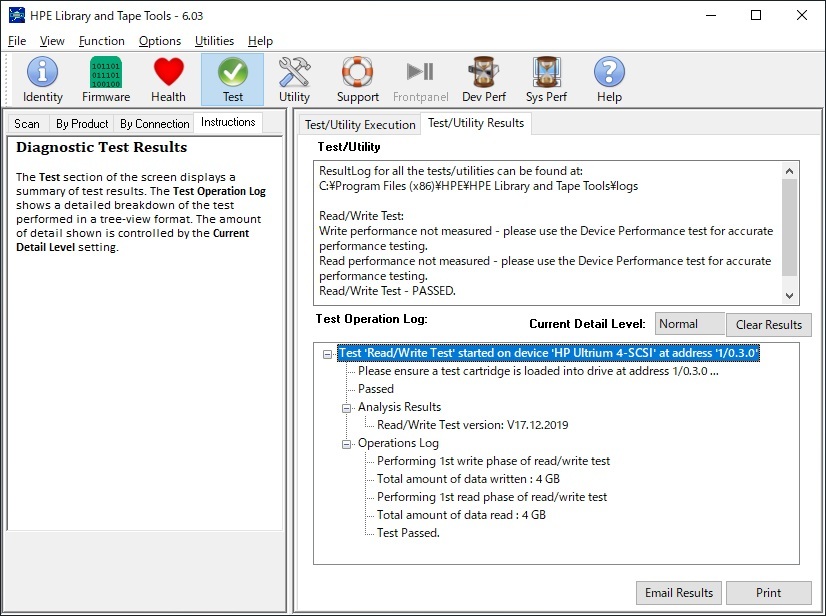Open the Options menu

160,41
